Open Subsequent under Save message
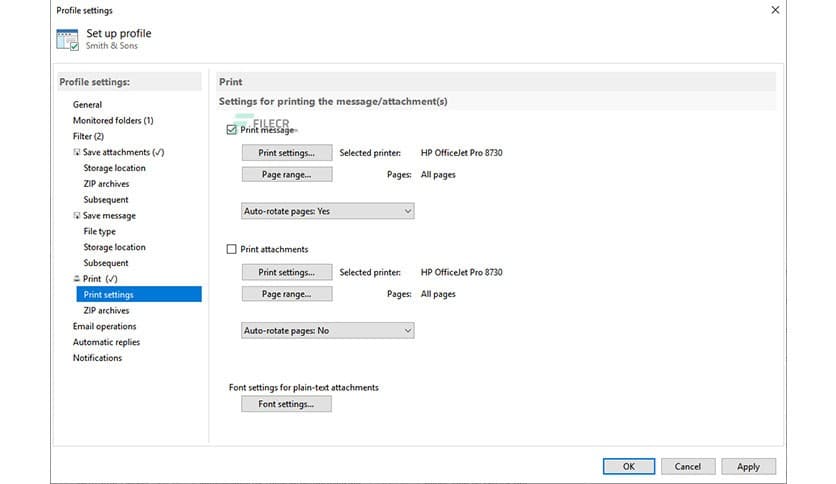The image size is (836, 484). tap(106, 263)
